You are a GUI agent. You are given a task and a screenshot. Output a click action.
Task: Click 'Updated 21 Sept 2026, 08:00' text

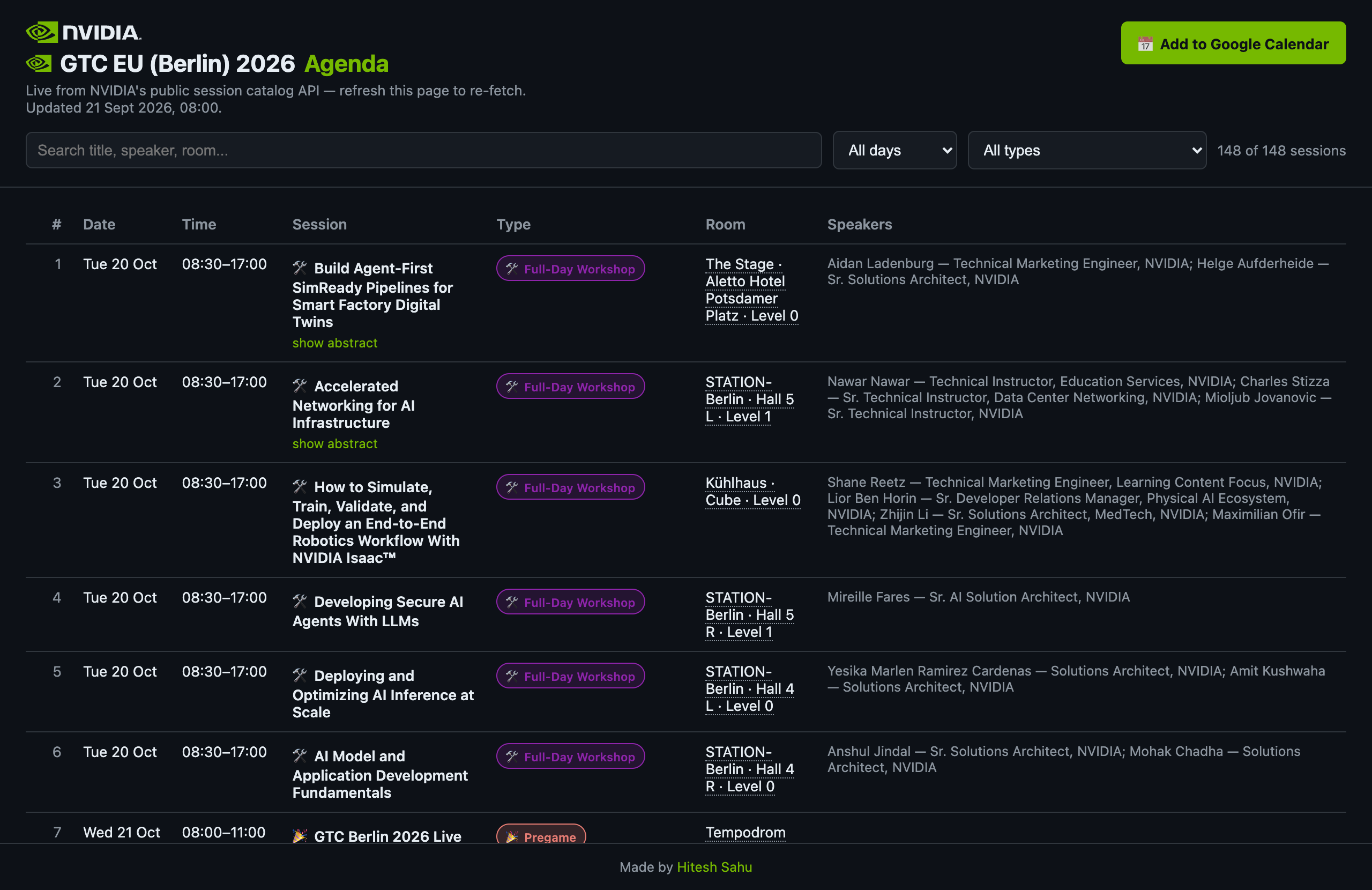click(x=123, y=108)
